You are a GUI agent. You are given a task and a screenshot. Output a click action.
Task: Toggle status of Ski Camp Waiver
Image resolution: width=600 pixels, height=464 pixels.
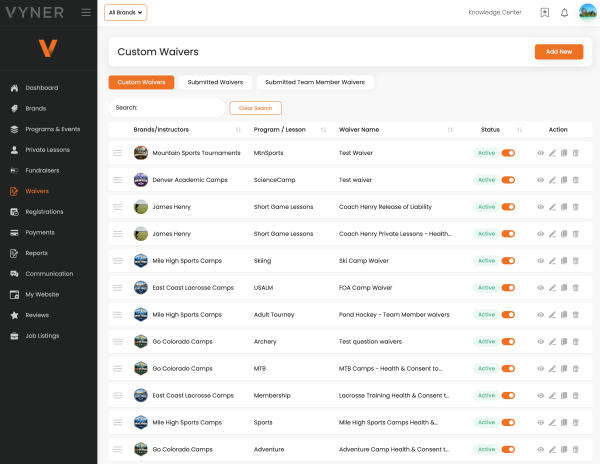pos(508,261)
